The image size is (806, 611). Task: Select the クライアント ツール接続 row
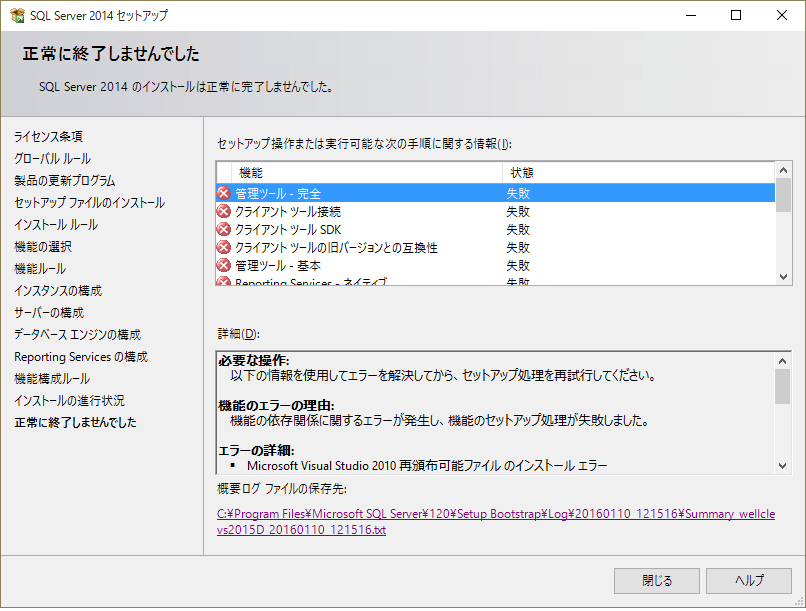tap(496, 211)
